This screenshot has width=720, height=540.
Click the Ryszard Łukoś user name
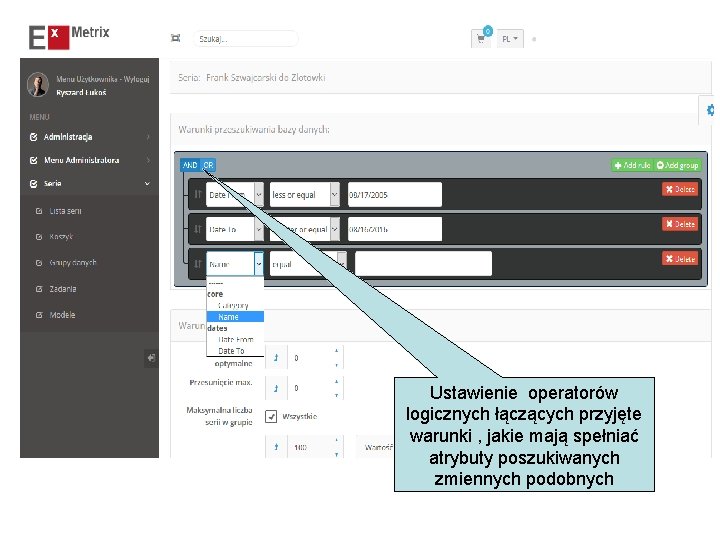pos(81,93)
